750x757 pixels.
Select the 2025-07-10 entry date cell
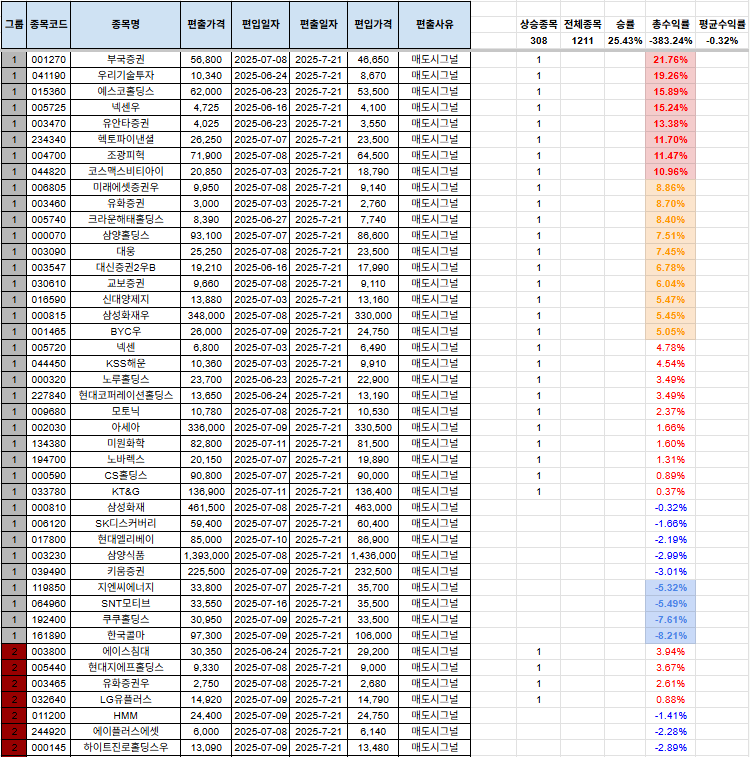pyautogui.click(x=261, y=539)
